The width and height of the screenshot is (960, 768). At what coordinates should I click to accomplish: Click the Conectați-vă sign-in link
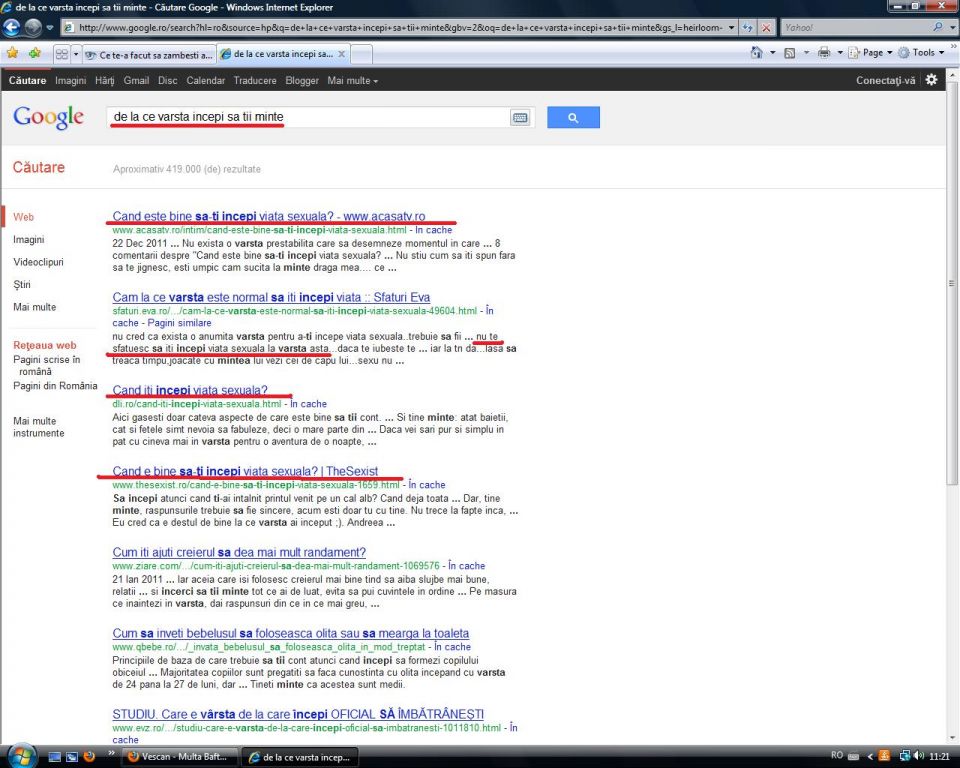pos(885,80)
